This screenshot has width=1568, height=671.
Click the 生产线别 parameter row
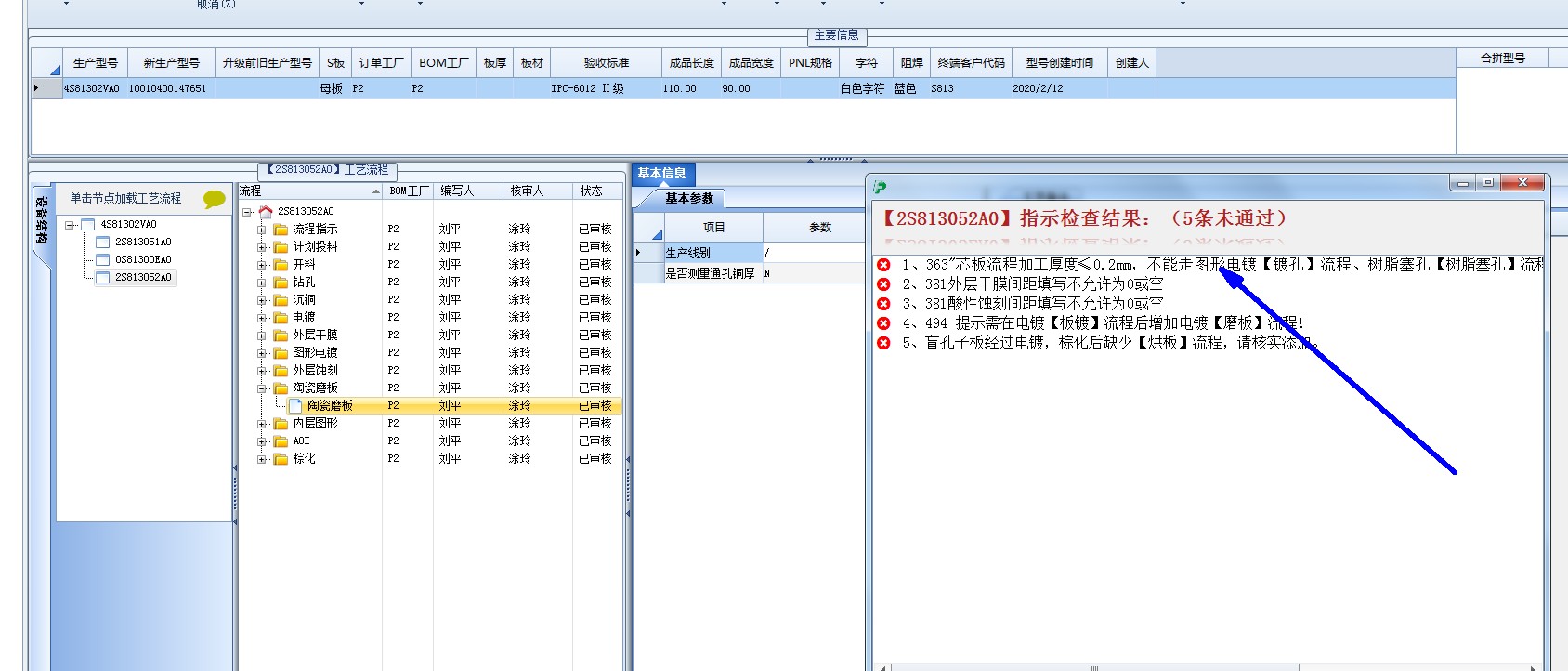tap(748, 253)
